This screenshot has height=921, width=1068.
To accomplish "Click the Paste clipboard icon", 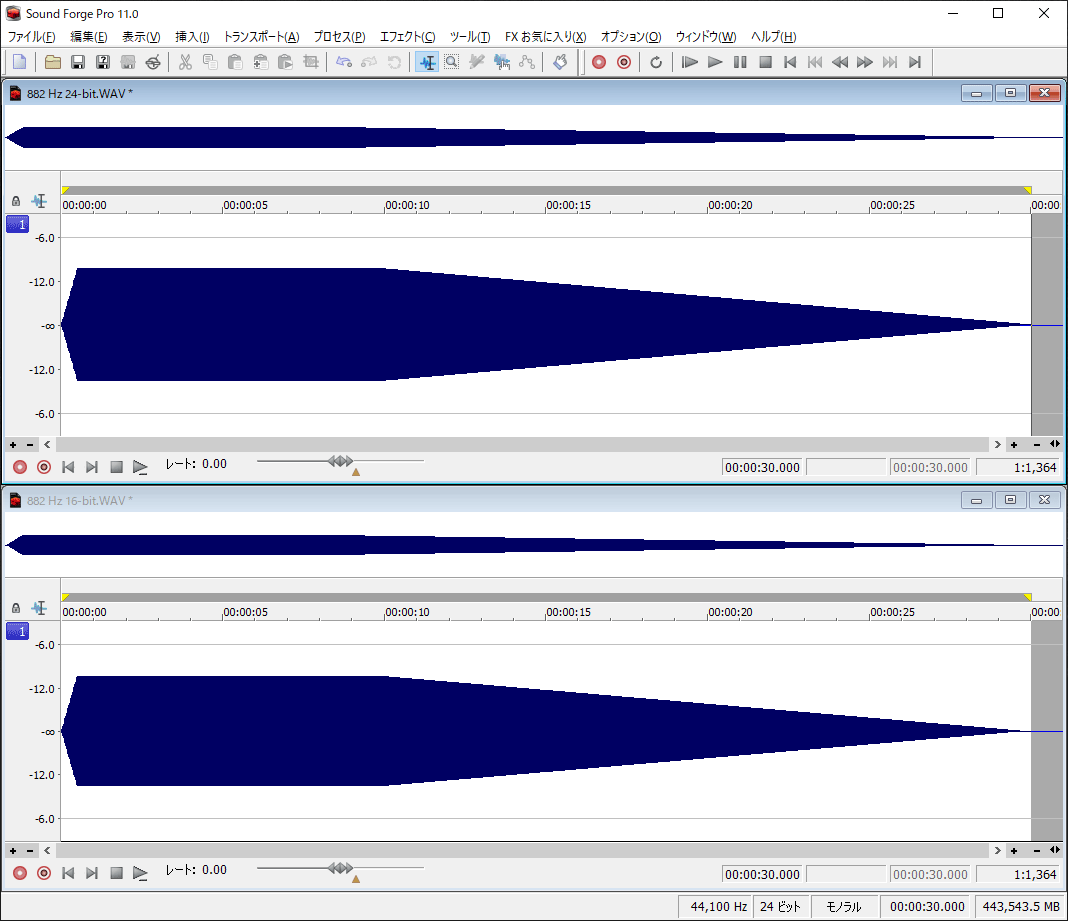I will click(235, 63).
